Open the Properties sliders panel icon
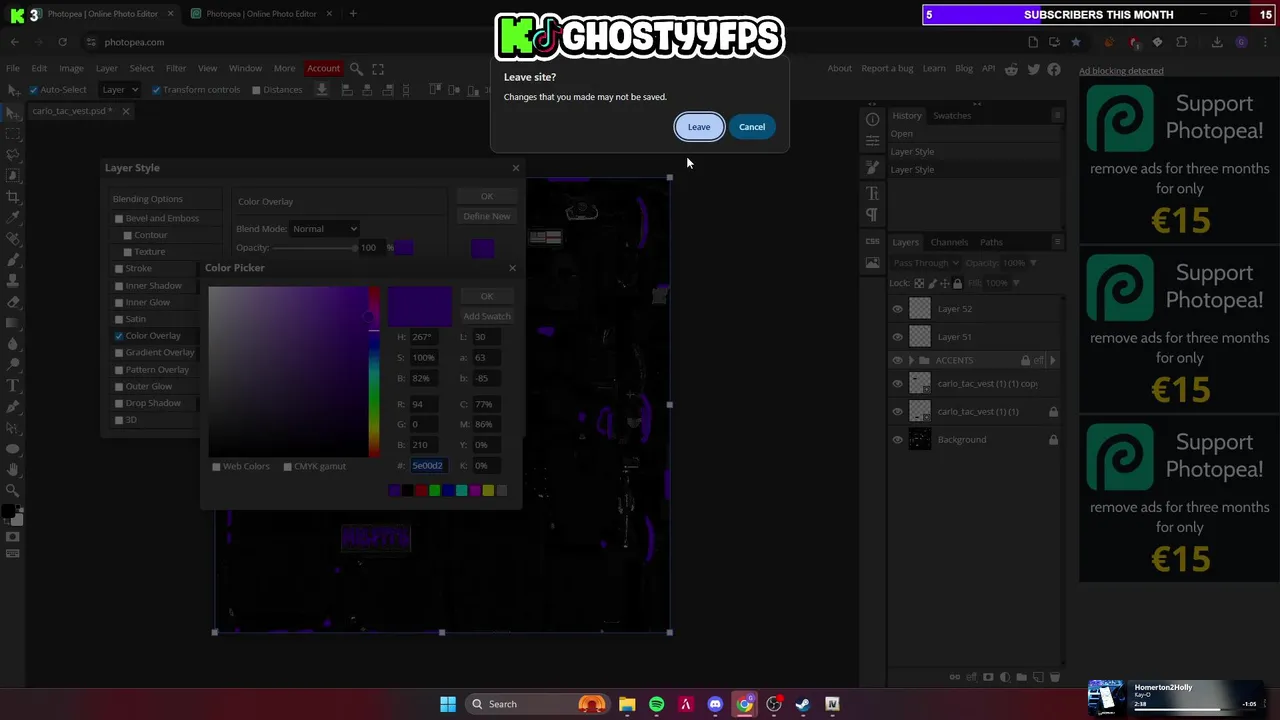This screenshot has height=720, width=1280. [x=872, y=141]
